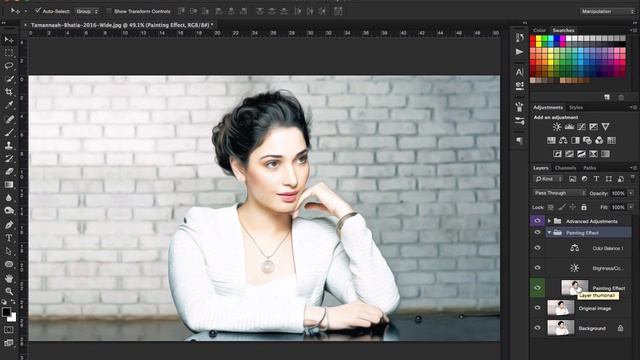The width and height of the screenshot is (640, 360).
Task: Open the layer filter Kind dropdown
Action: tap(548, 179)
